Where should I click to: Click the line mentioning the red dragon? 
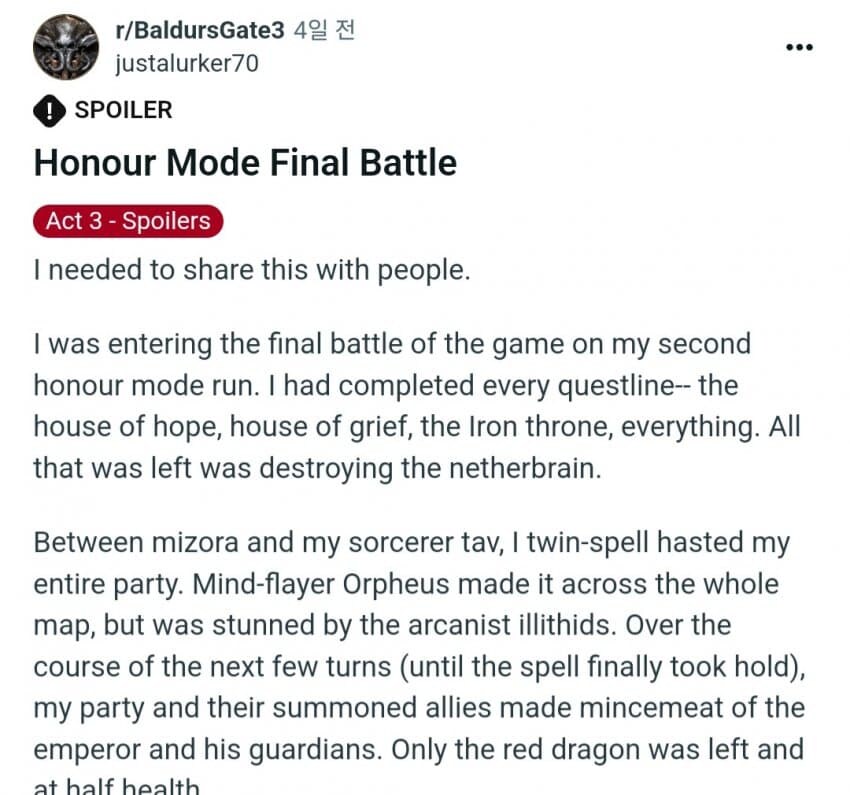coord(418,750)
